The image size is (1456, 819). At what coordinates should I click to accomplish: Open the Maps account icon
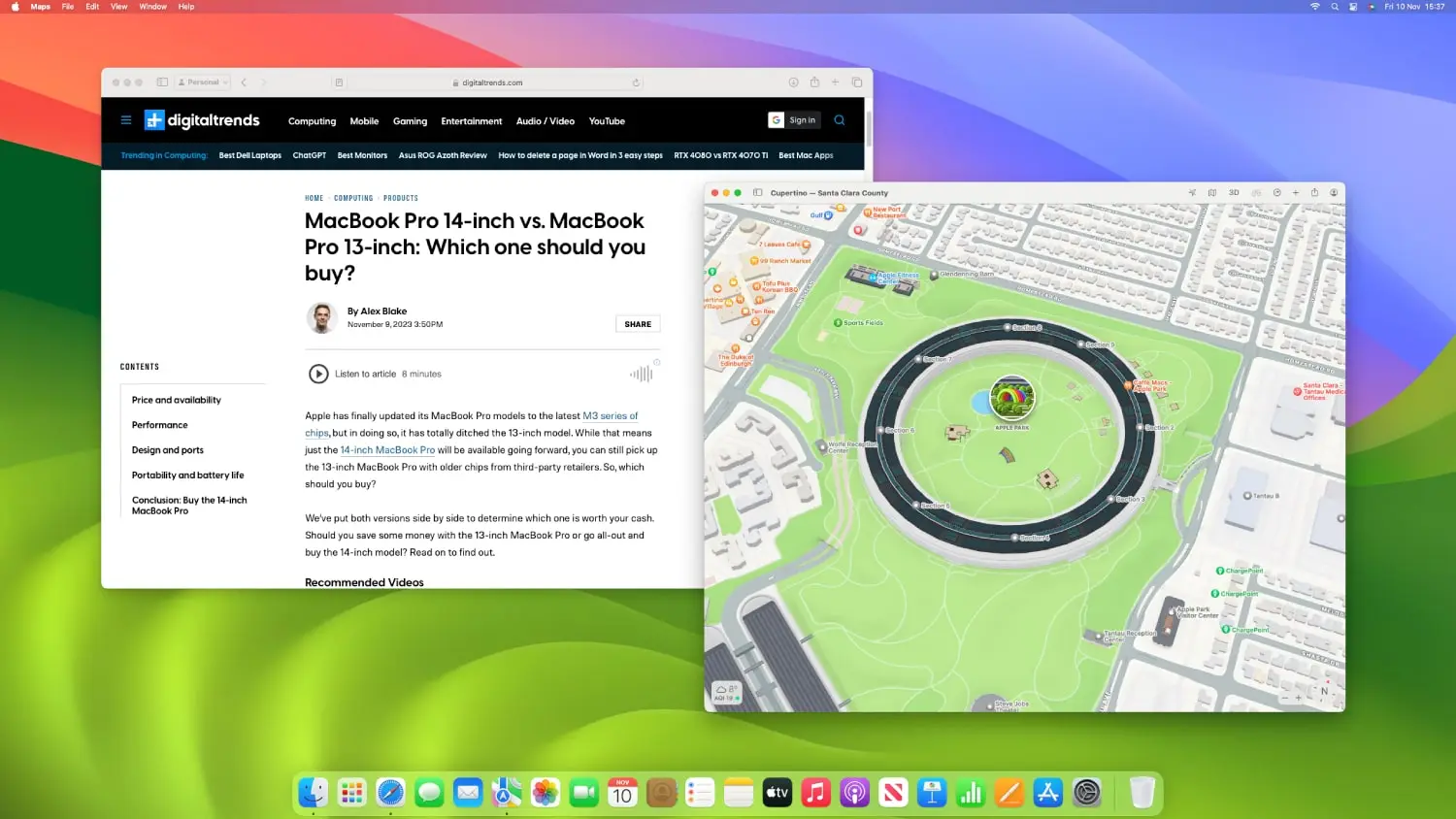(x=1334, y=192)
